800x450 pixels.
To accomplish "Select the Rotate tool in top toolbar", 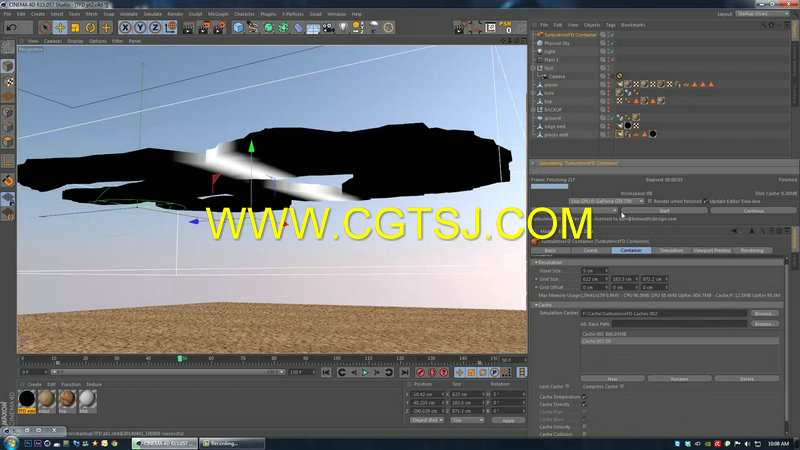I will click(90, 28).
